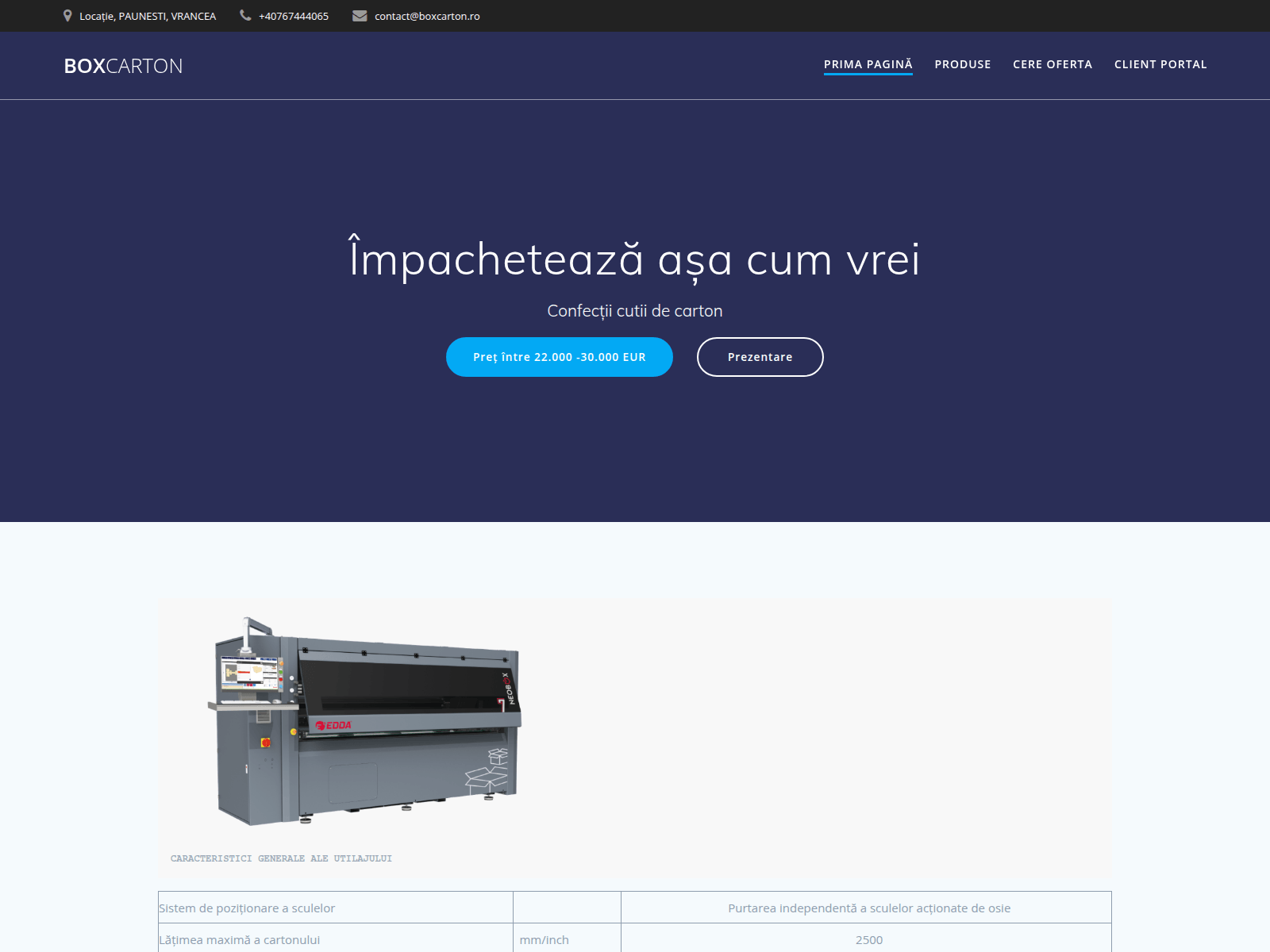1270x952 pixels.
Task: Click the +40767444065 phone number
Action: coord(294,16)
